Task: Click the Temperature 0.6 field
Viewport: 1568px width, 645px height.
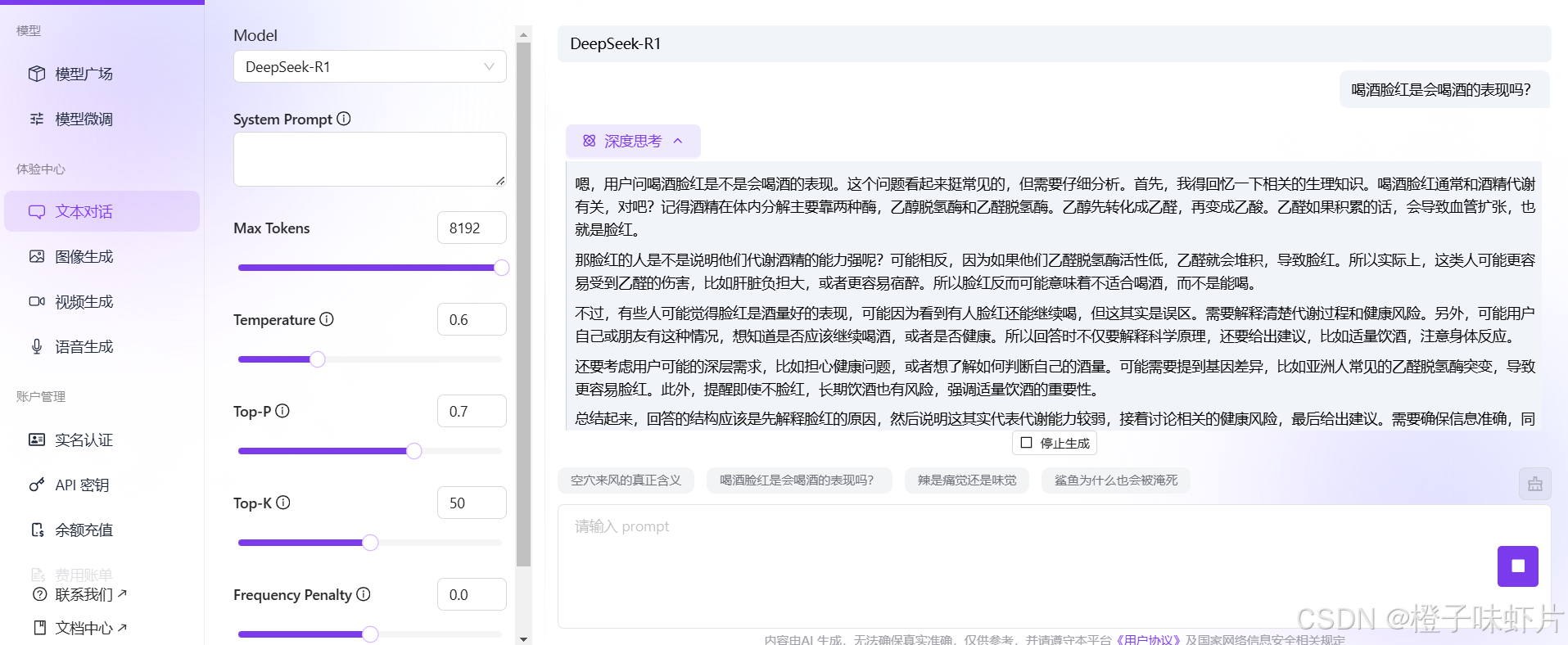Action: coord(472,319)
